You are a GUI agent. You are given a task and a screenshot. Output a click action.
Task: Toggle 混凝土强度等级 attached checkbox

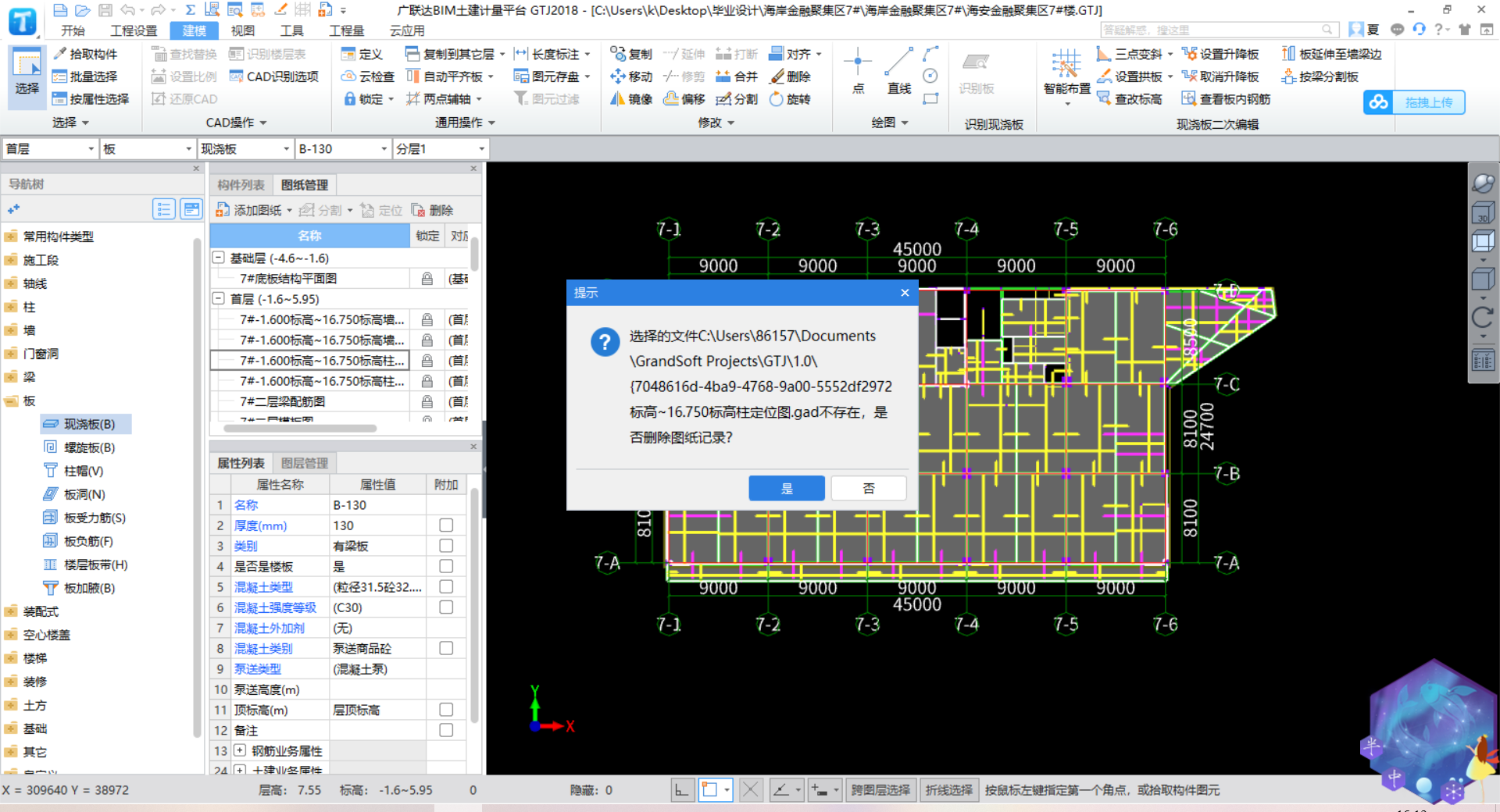(446, 607)
